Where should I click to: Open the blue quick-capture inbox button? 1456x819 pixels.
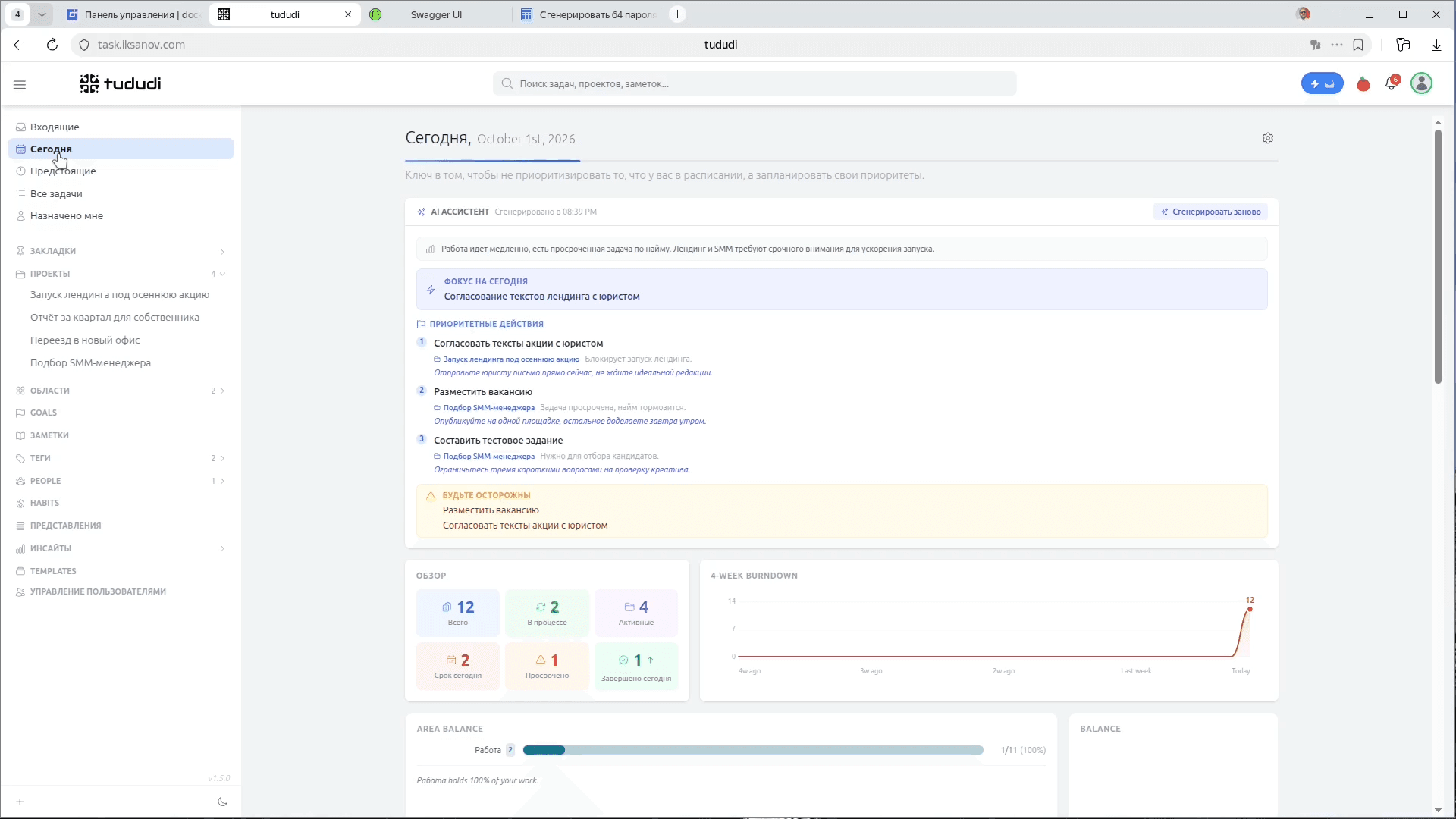(x=1322, y=83)
